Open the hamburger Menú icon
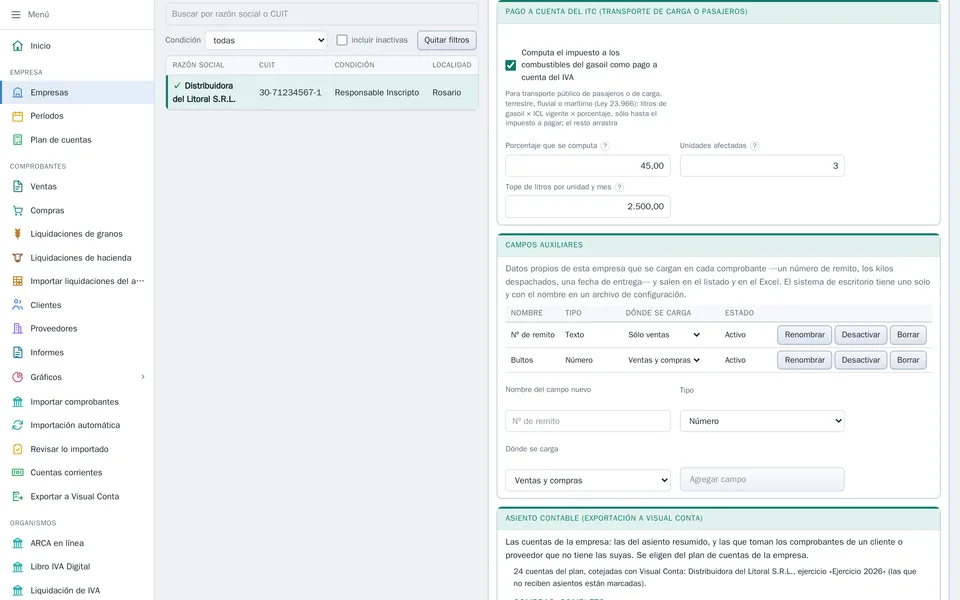Image resolution: width=960 pixels, height=600 pixels. [x=16, y=14]
